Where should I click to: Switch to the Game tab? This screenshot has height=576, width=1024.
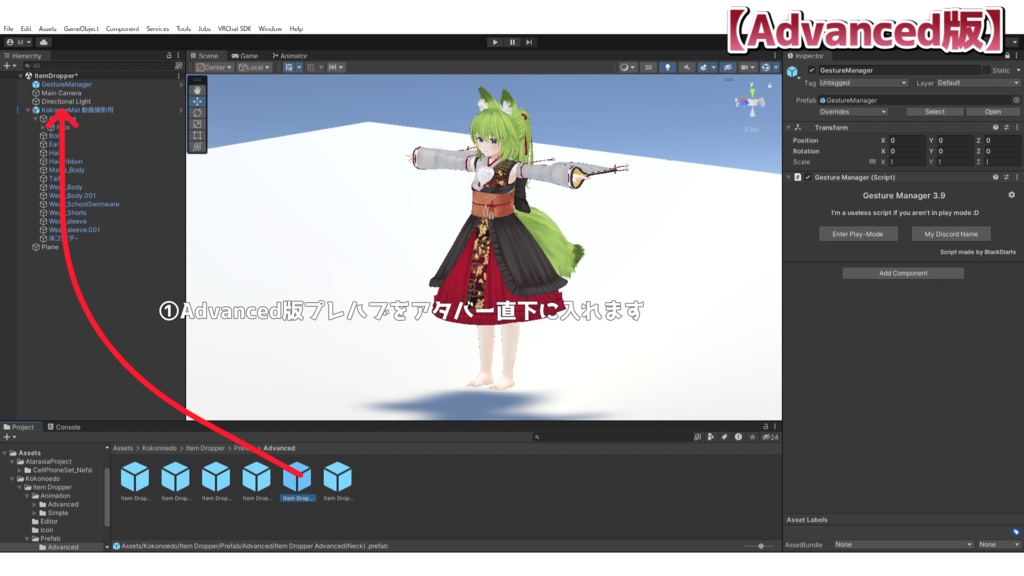(x=245, y=56)
